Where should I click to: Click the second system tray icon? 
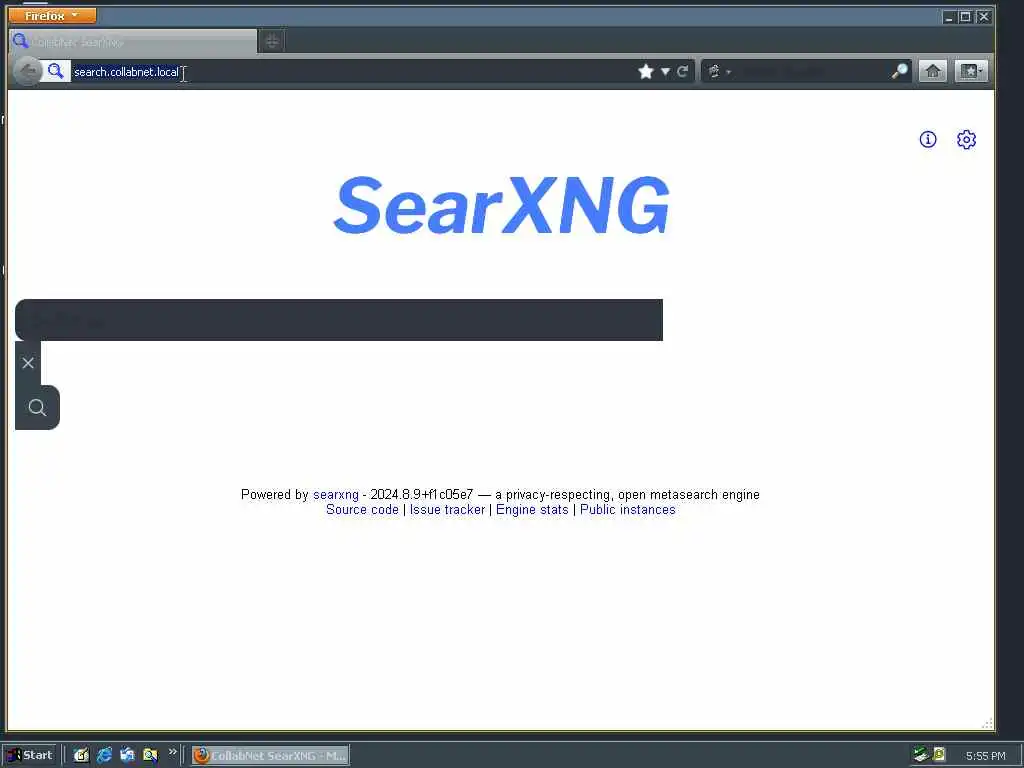pyautogui.click(x=939, y=755)
